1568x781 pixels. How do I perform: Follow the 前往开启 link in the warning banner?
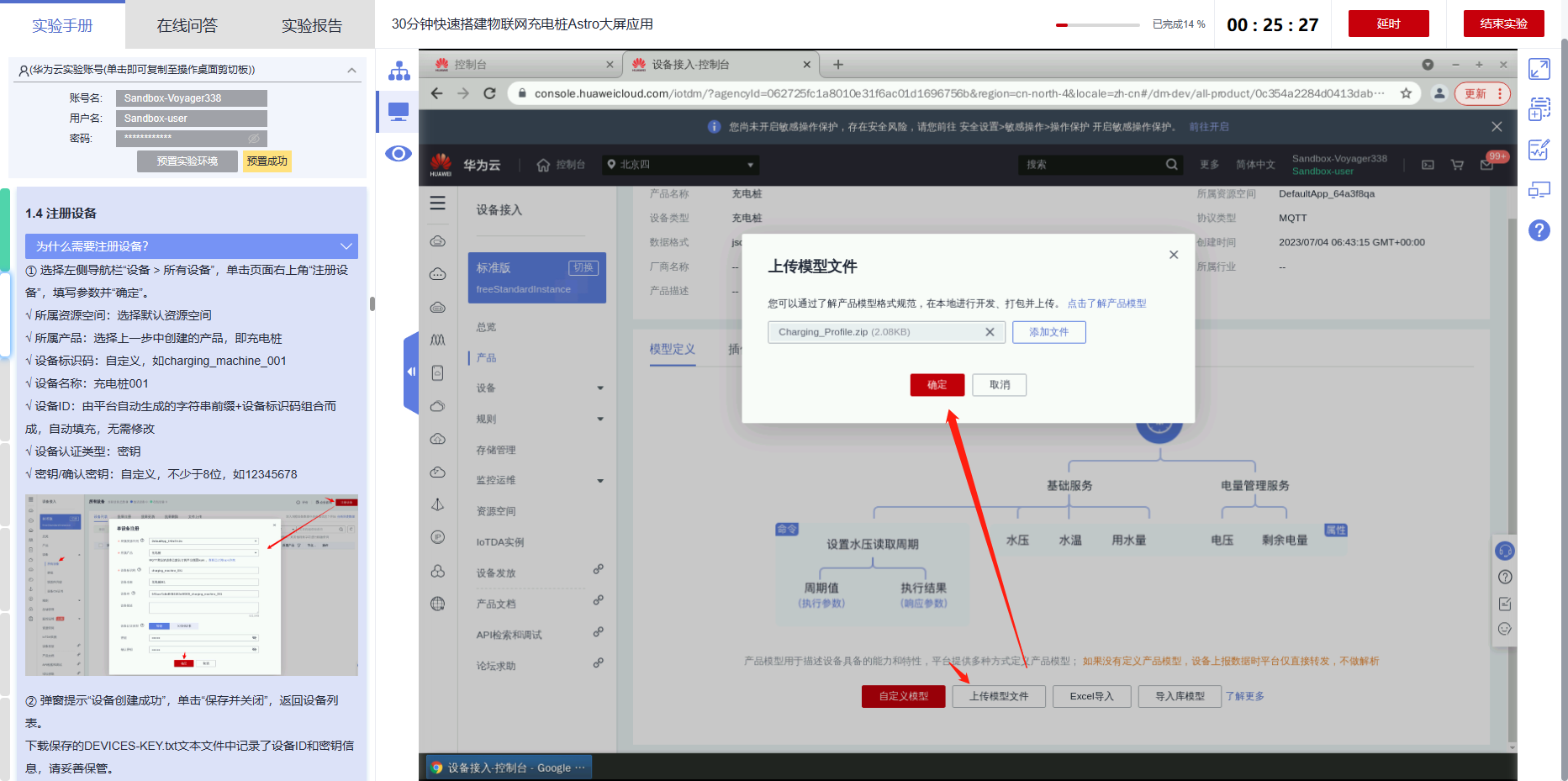click(1209, 127)
